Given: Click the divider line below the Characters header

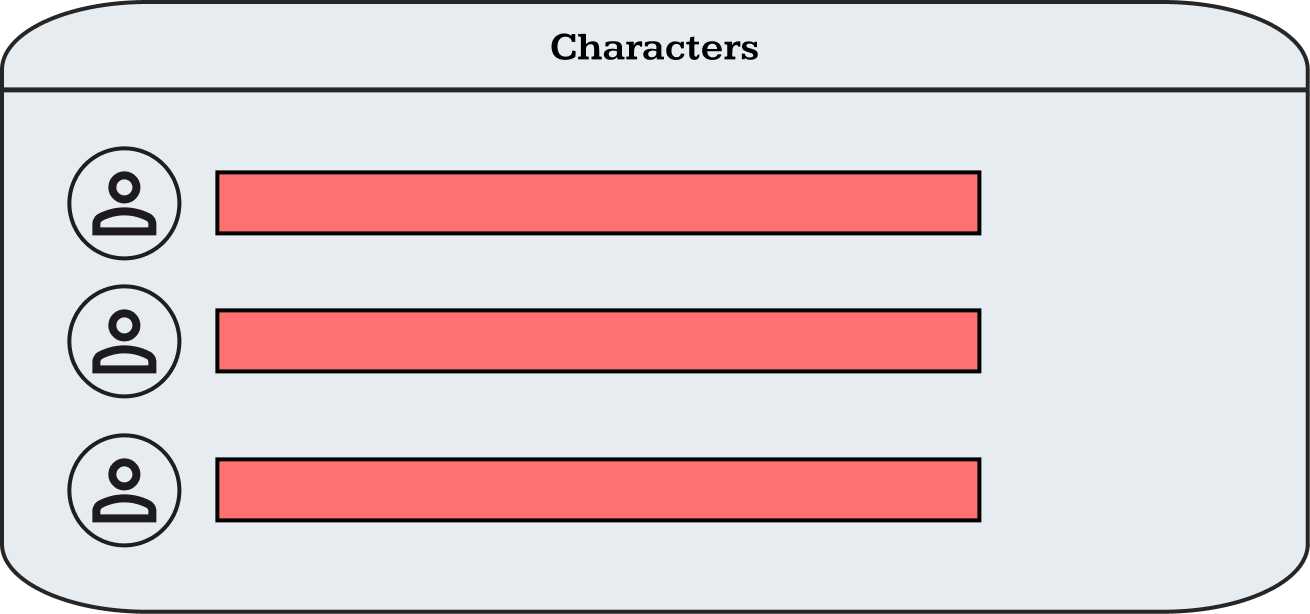Looking at the screenshot, I should [654, 89].
